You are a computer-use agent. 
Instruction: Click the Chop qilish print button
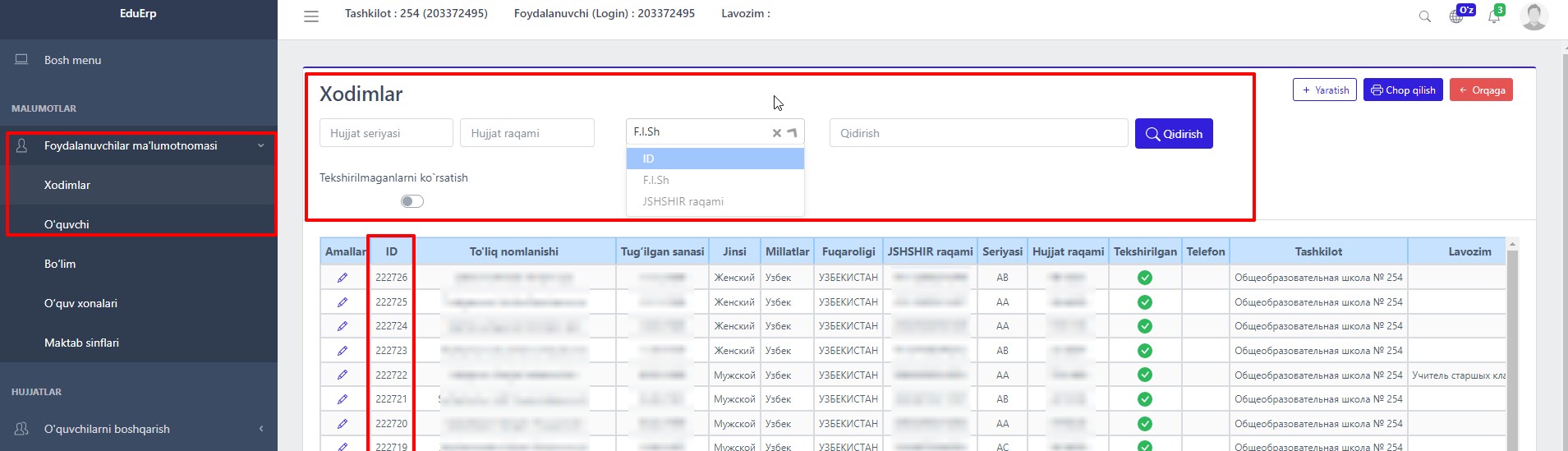pyautogui.click(x=1403, y=90)
